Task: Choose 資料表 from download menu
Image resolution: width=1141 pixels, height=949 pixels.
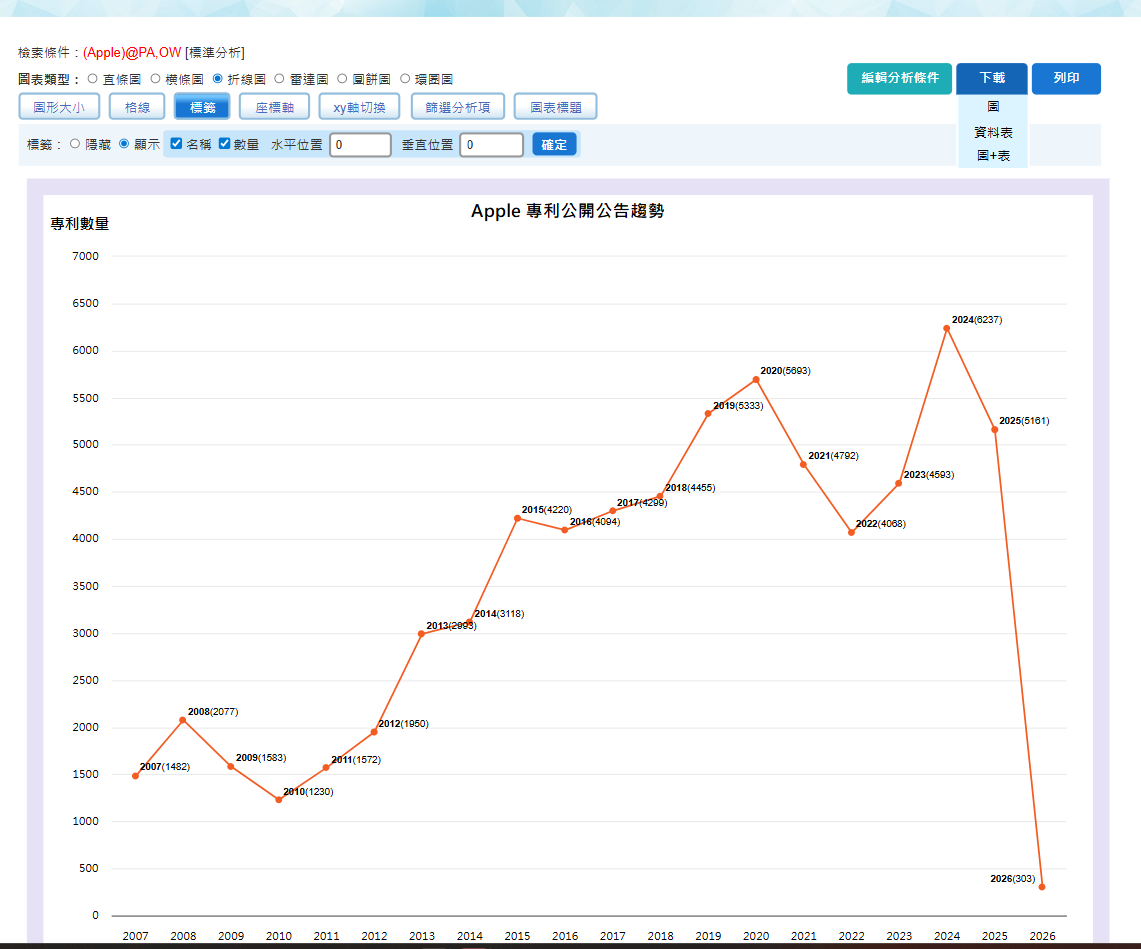Action: [993, 132]
